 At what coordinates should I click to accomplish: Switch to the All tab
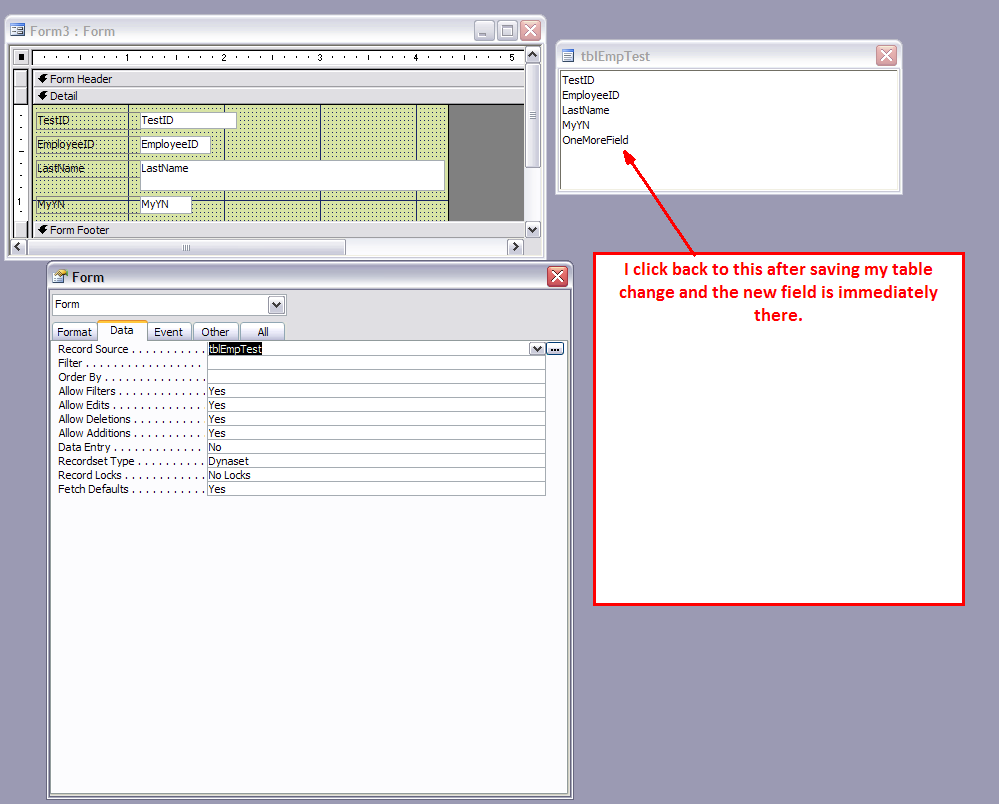point(262,332)
